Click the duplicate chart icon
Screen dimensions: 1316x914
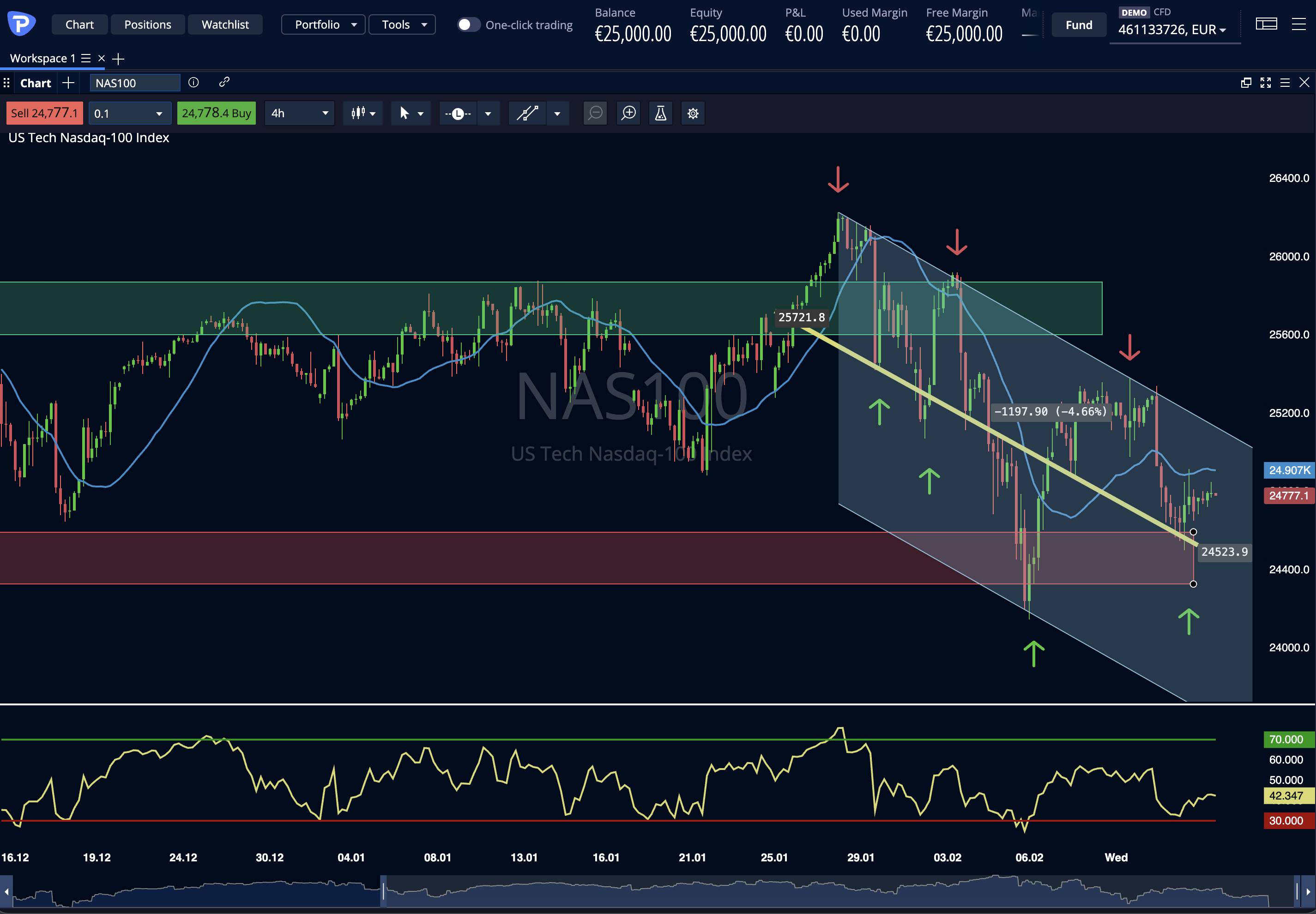1246,83
